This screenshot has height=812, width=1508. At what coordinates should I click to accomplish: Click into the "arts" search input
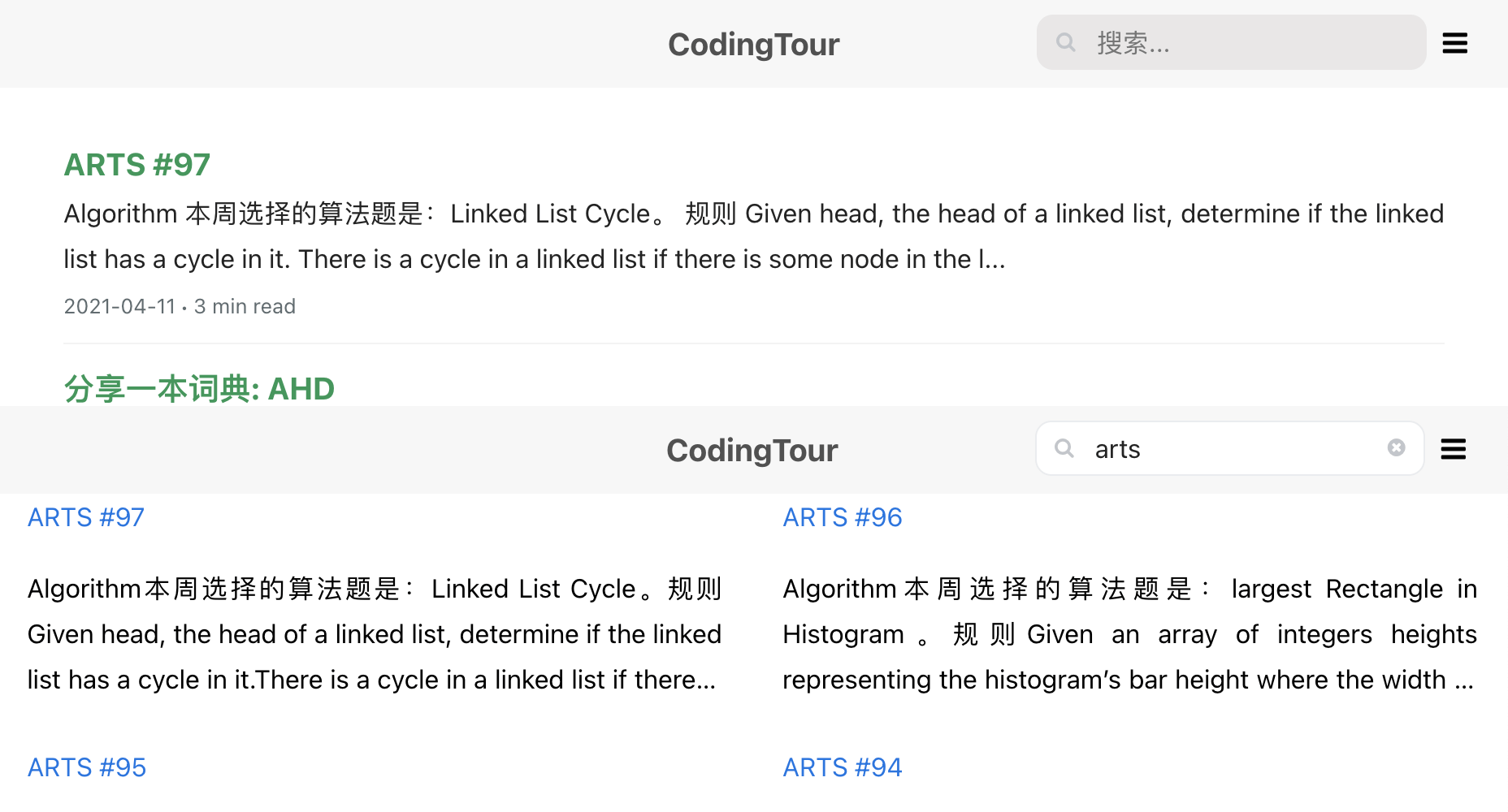click(1235, 449)
